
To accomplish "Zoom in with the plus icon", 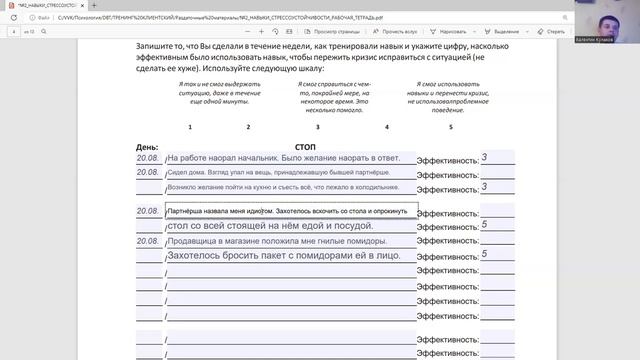I will (x=261, y=31).
